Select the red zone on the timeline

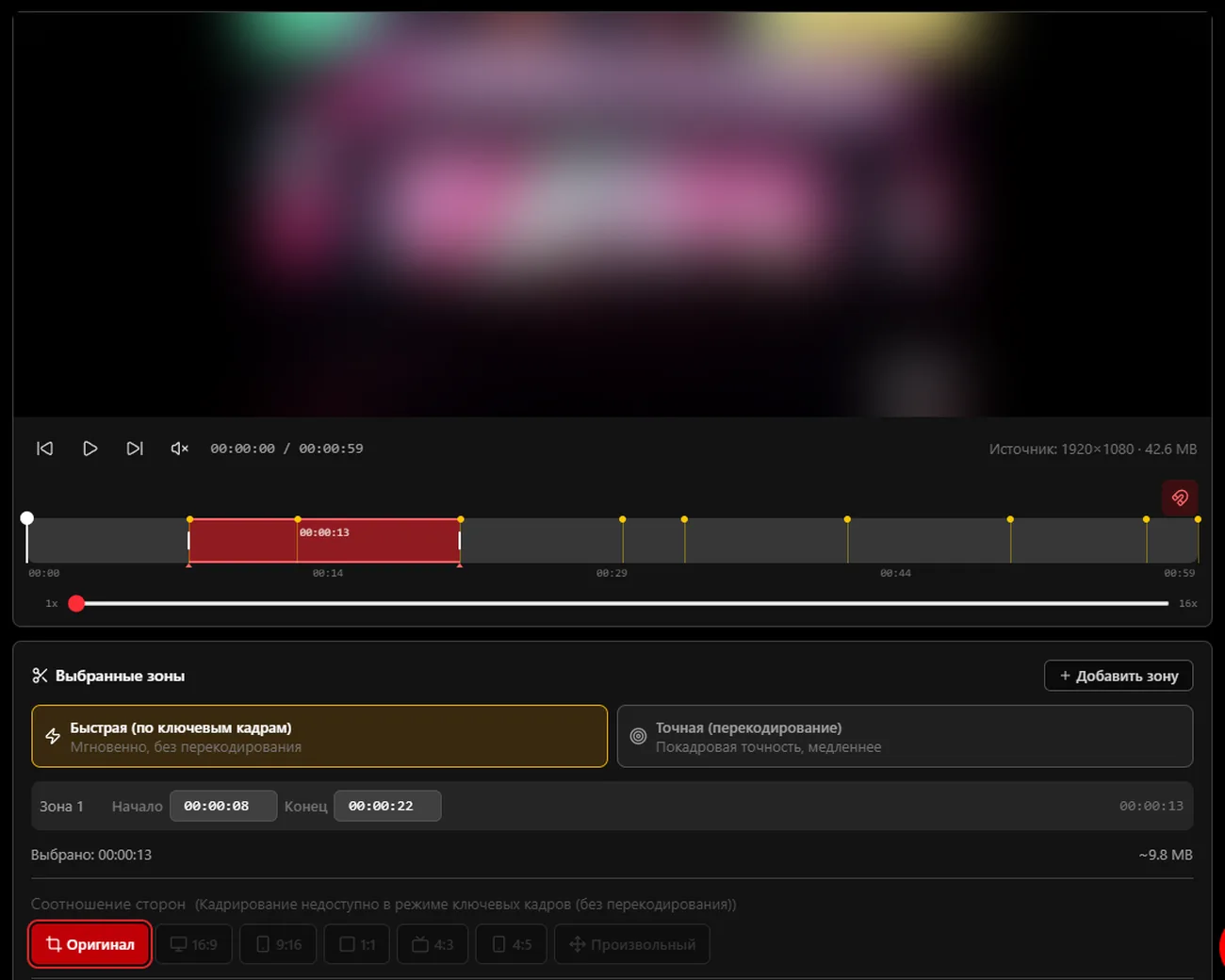(324, 541)
